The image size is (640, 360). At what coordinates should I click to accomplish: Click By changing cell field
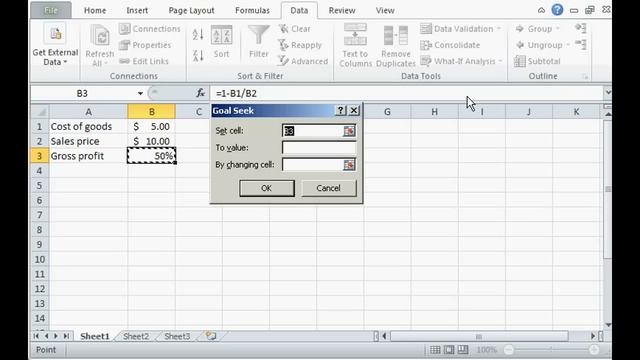point(313,165)
